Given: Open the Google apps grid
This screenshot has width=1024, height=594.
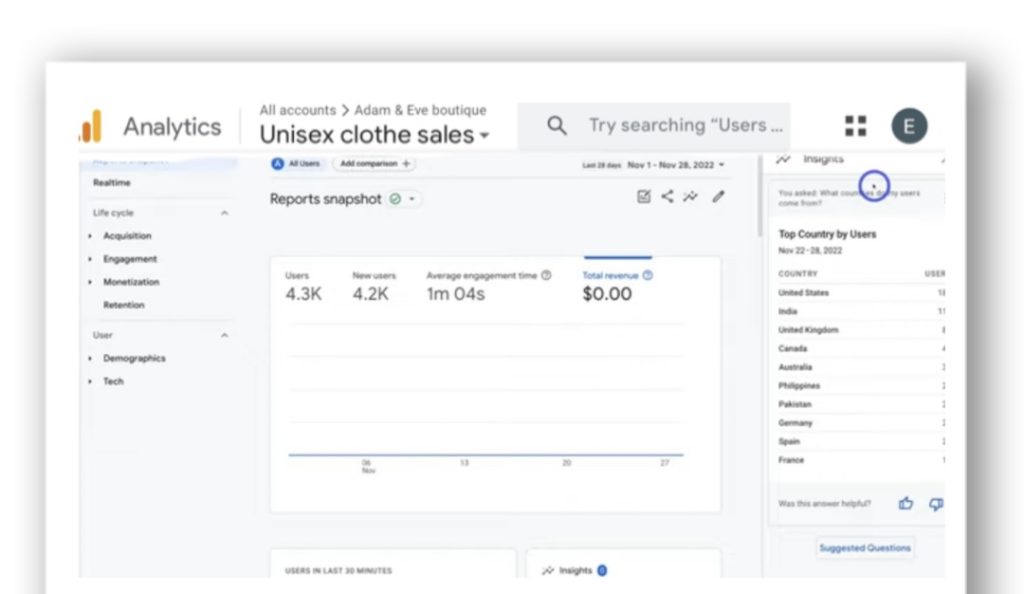Looking at the screenshot, I should click(855, 126).
